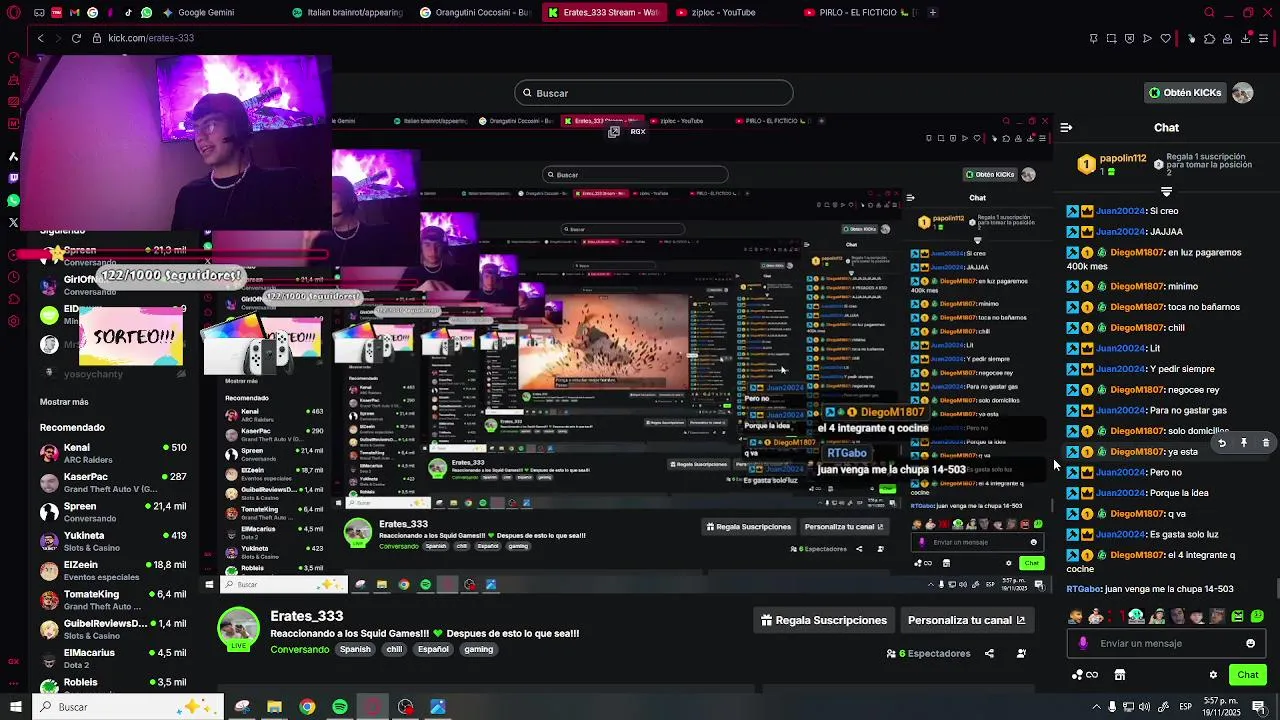Click the Regala Suscripciones button
This screenshot has height=720, width=1280.
(824, 621)
